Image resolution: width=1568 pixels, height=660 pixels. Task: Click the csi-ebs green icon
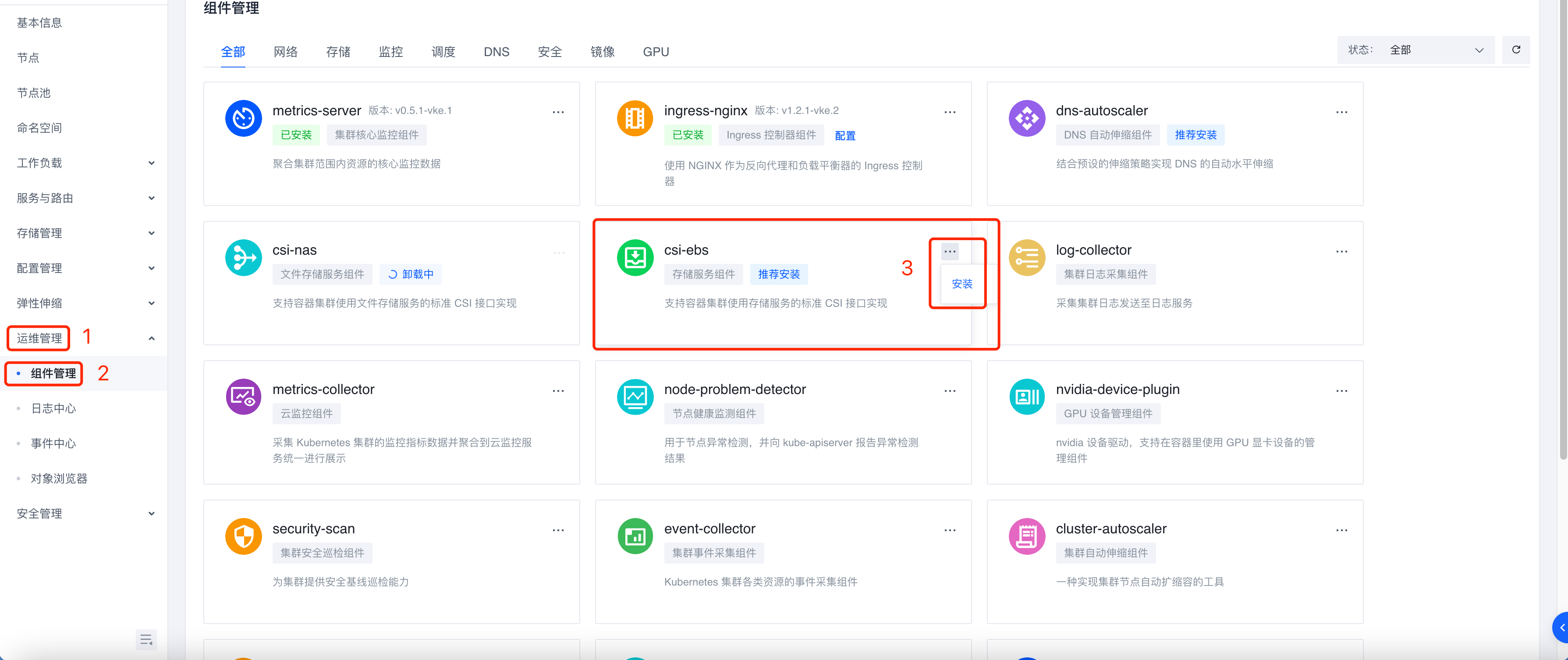[635, 257]
